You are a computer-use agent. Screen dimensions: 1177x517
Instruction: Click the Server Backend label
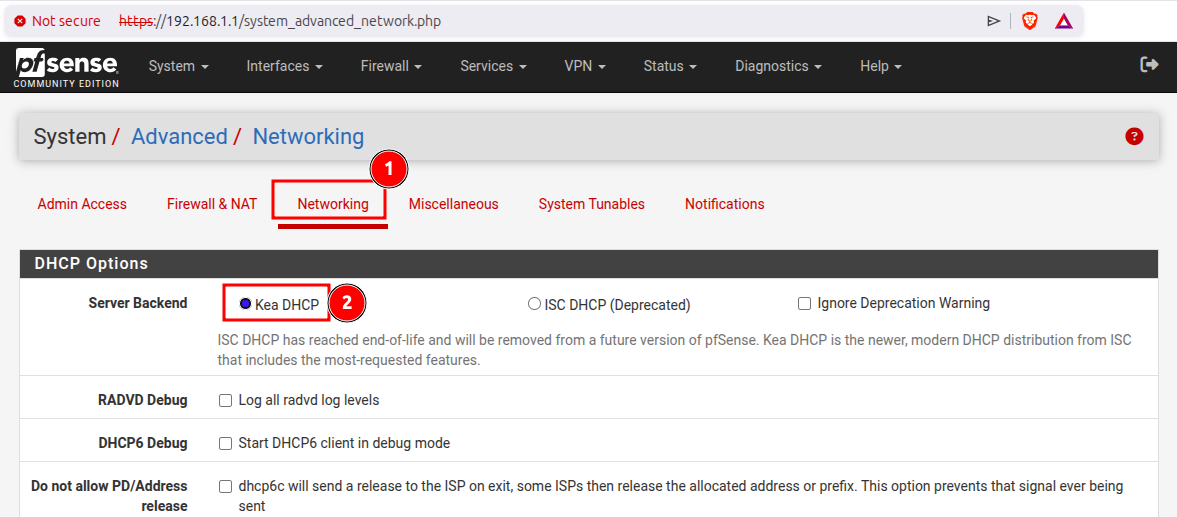coord(138,303)
